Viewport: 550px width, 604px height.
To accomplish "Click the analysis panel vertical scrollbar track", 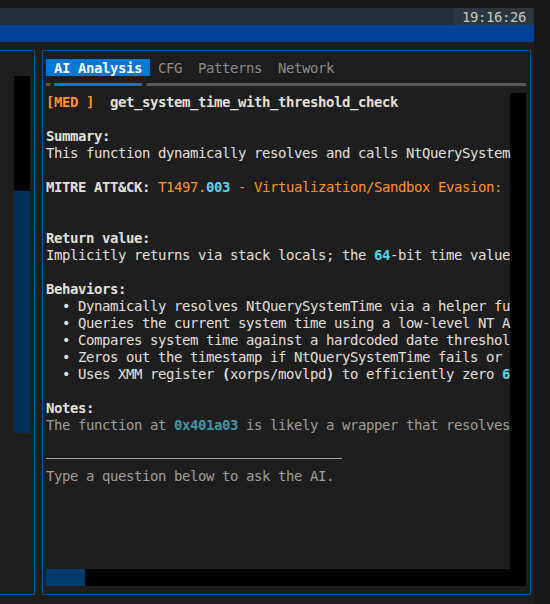I will point(518,331).
